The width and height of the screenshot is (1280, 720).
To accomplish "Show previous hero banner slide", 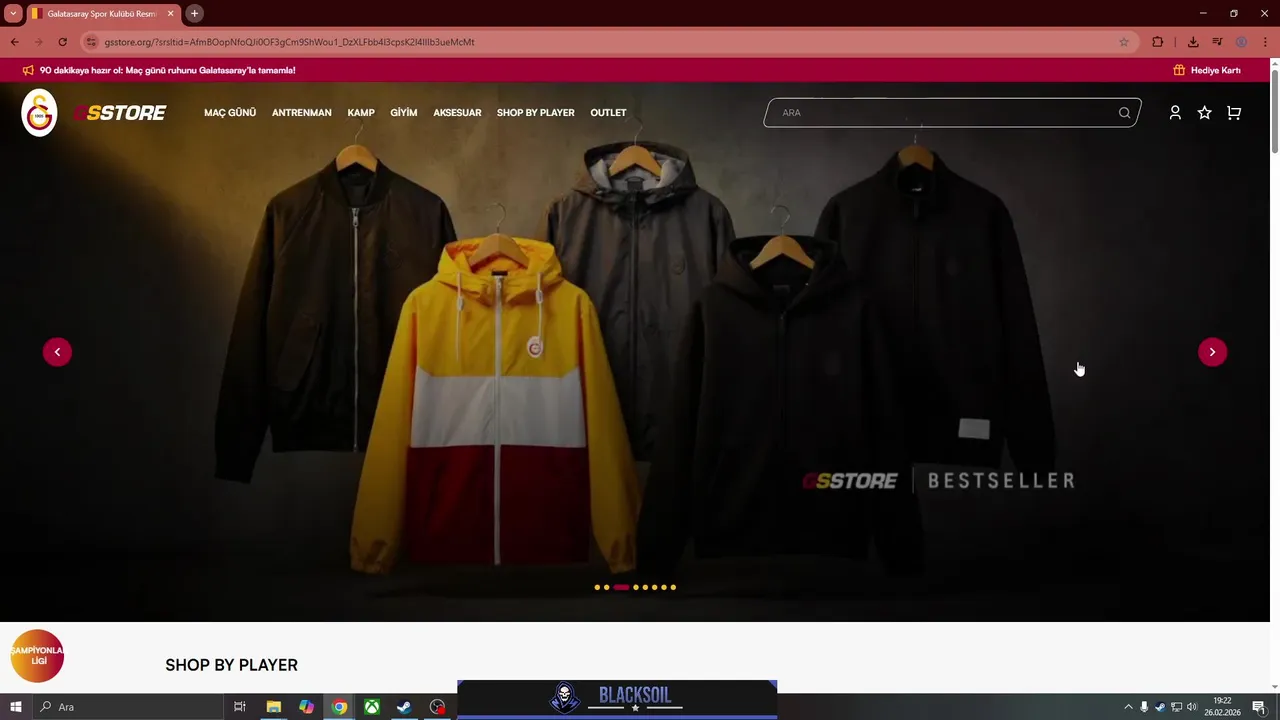I will click(57, 352).
